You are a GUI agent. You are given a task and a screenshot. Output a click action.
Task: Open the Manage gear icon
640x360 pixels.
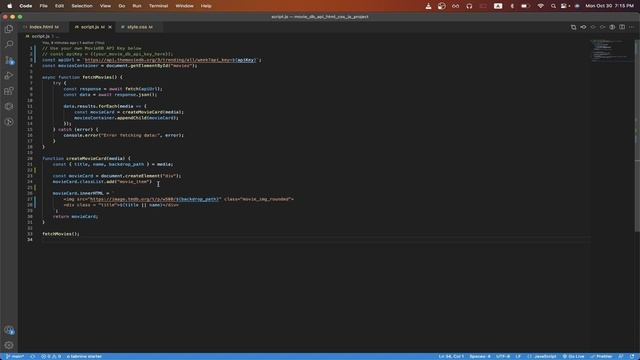tap(9, 345)
